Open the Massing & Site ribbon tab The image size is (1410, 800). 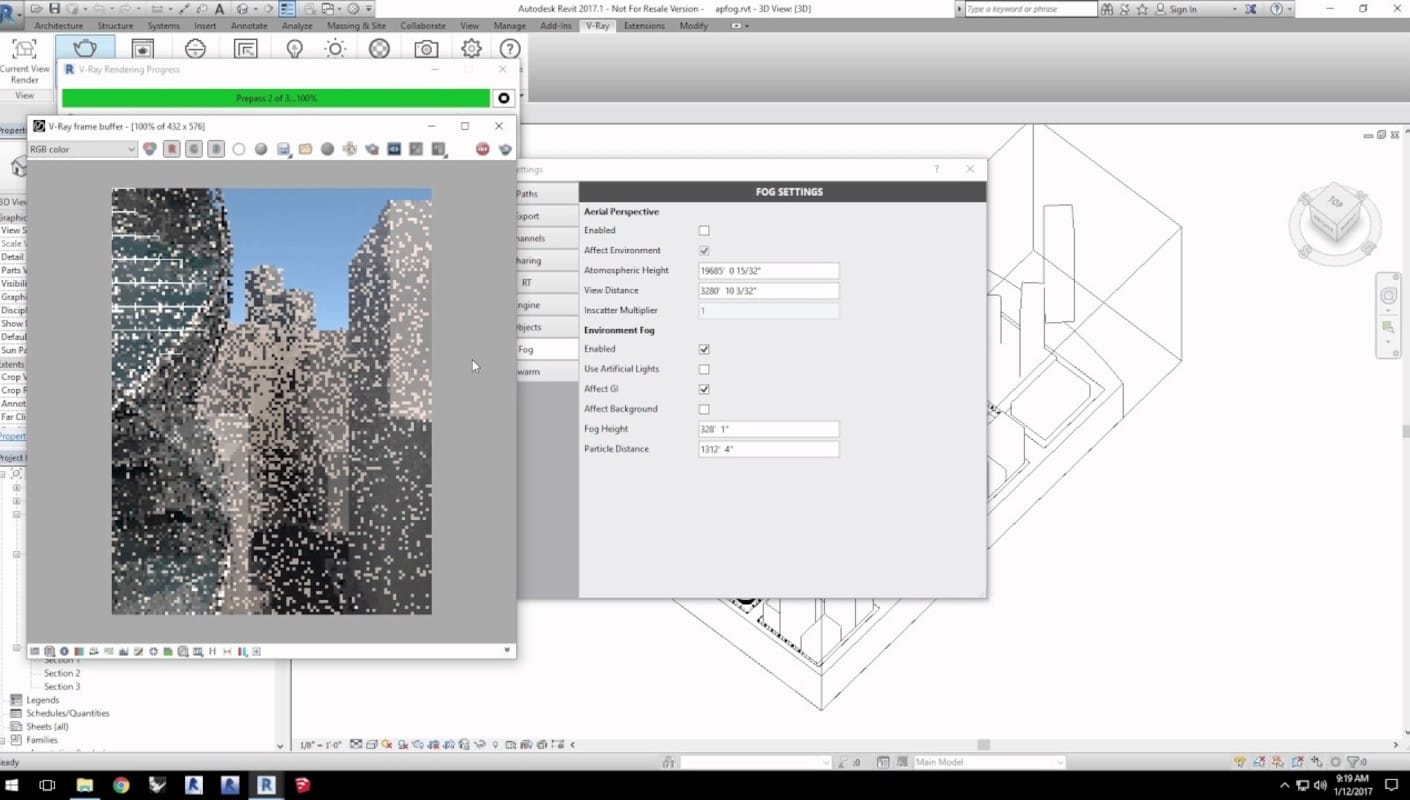[x=356, y=26]
